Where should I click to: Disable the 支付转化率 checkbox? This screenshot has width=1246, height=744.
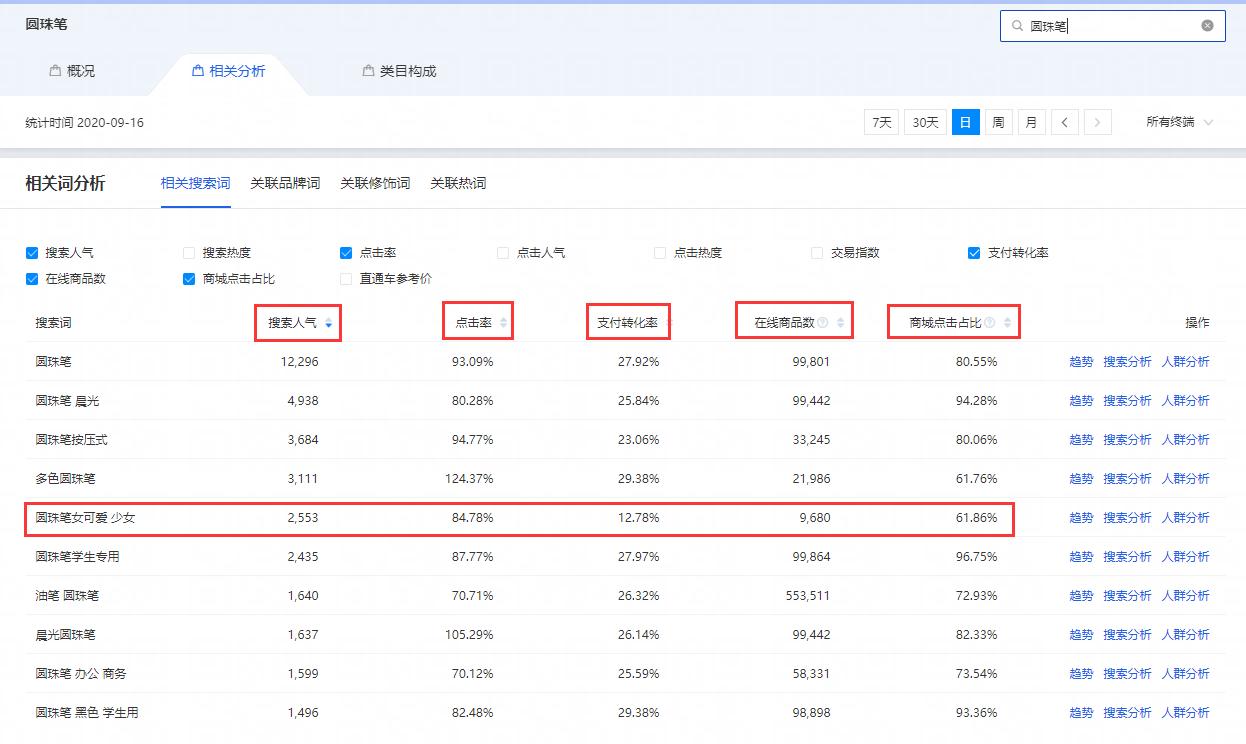tap(972, 253)
